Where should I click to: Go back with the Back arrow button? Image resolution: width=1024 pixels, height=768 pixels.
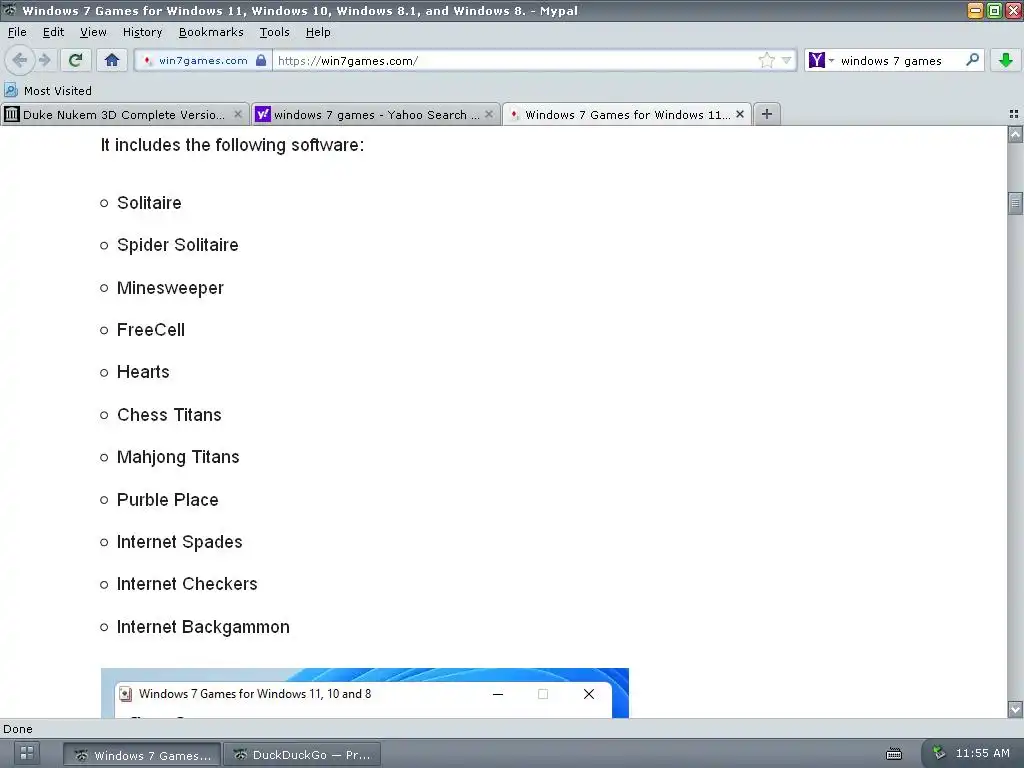[19, 60]
